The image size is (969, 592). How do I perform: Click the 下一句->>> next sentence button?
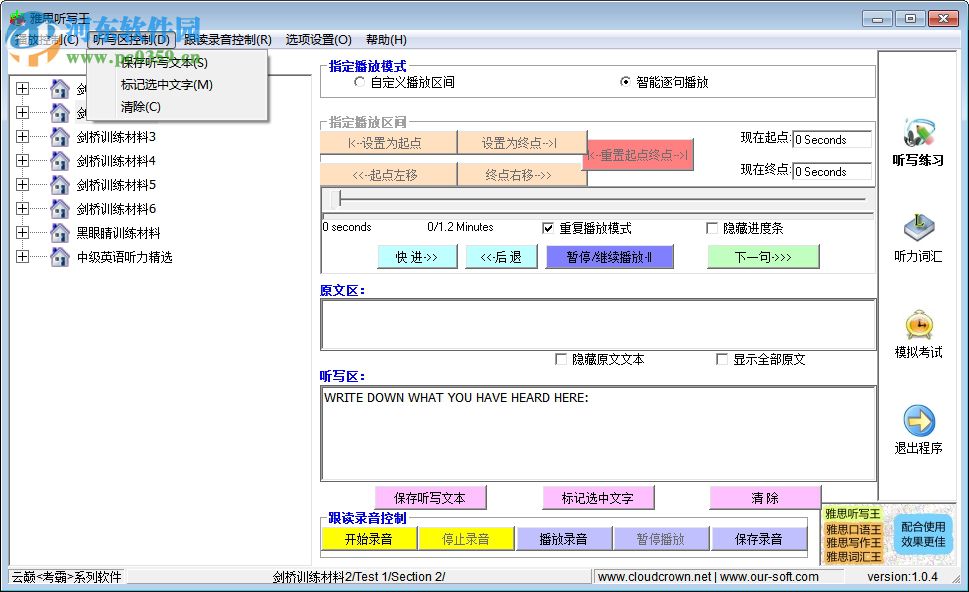pos(763,256)
